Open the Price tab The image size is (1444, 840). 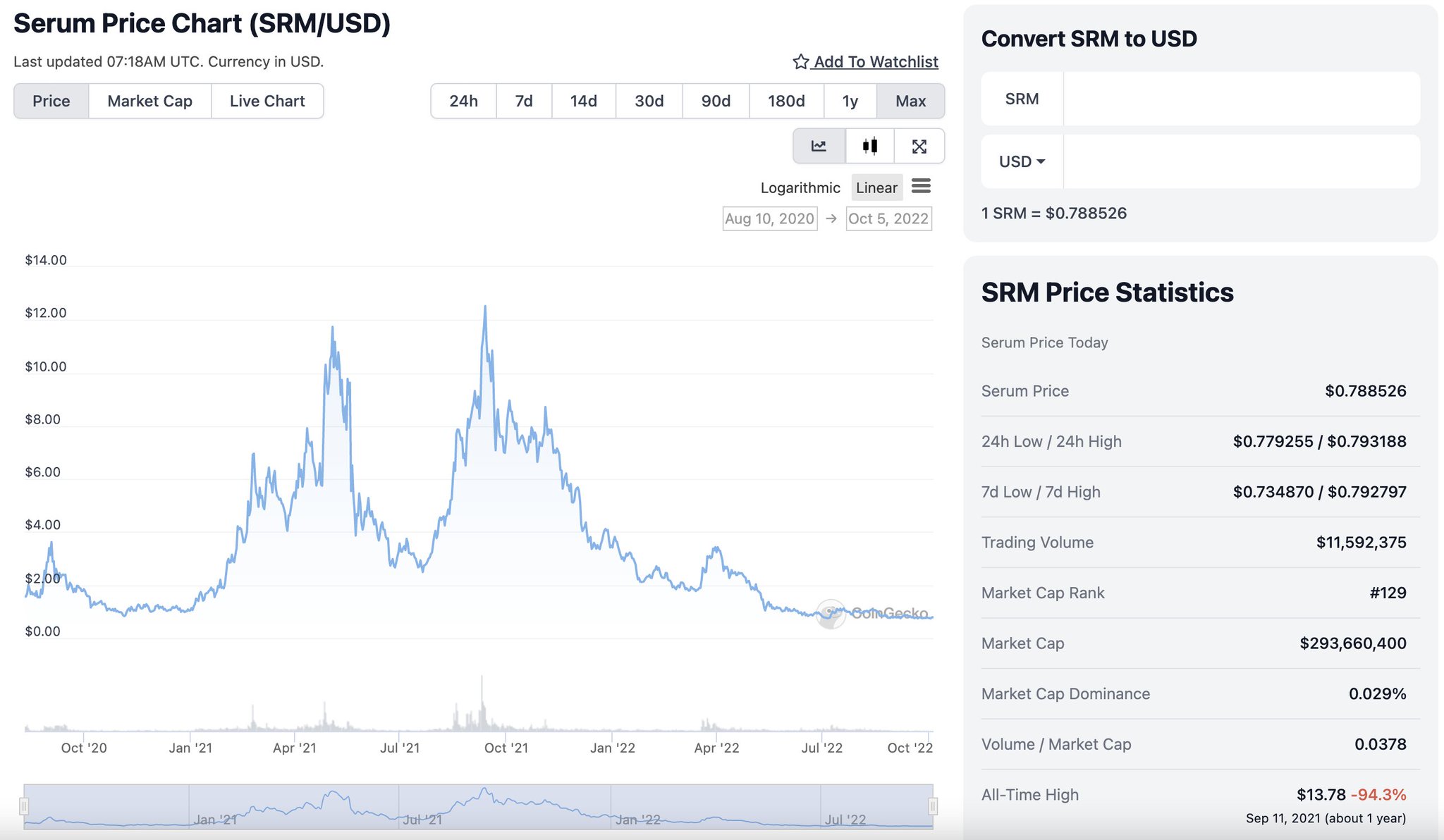pos(51,101)
